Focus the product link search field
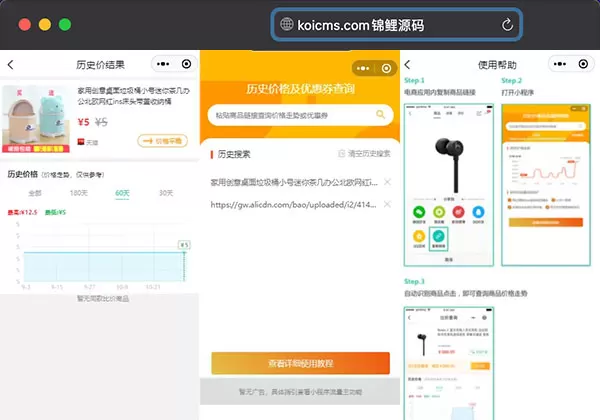This screenshot has height=420, width=600. 300,115
